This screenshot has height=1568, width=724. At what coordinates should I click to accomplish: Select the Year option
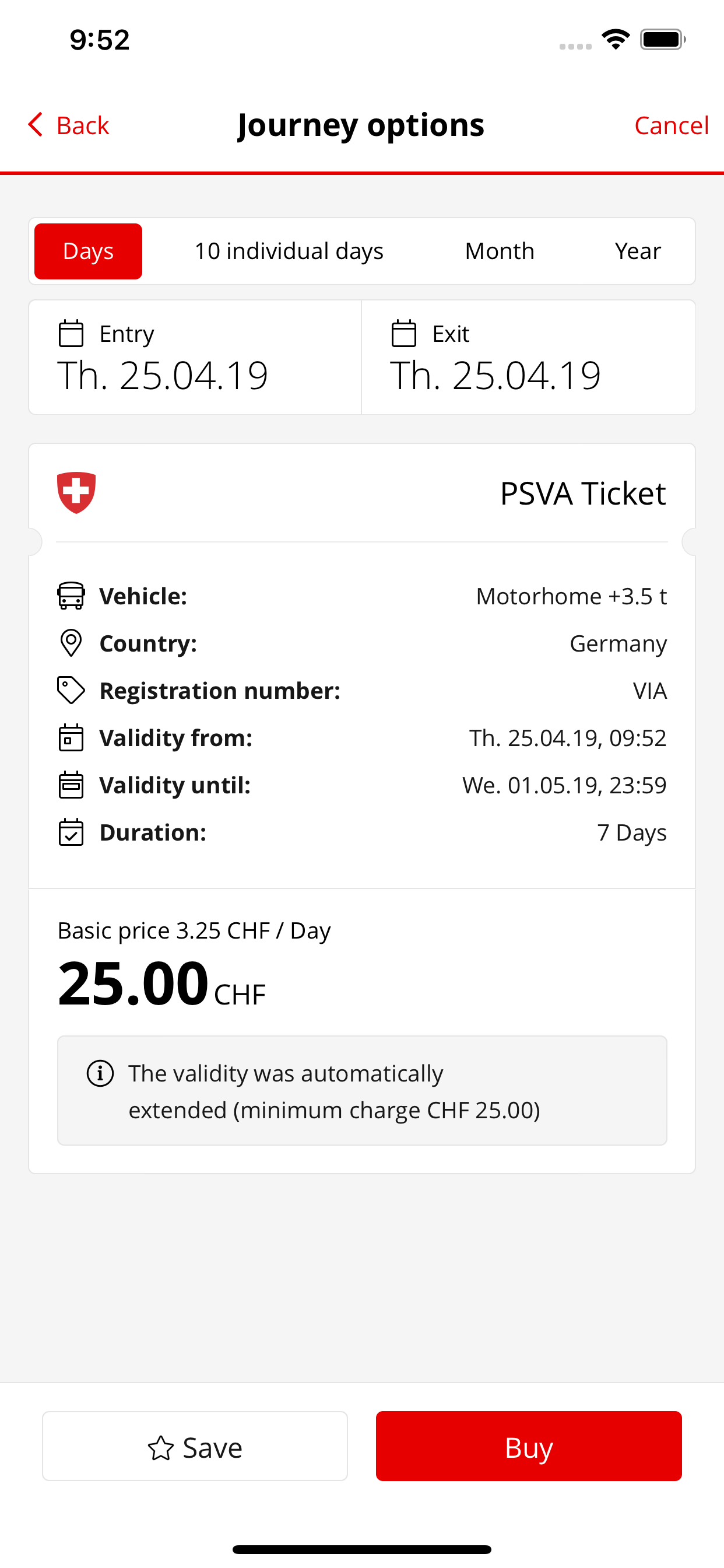tap(638, 251)
